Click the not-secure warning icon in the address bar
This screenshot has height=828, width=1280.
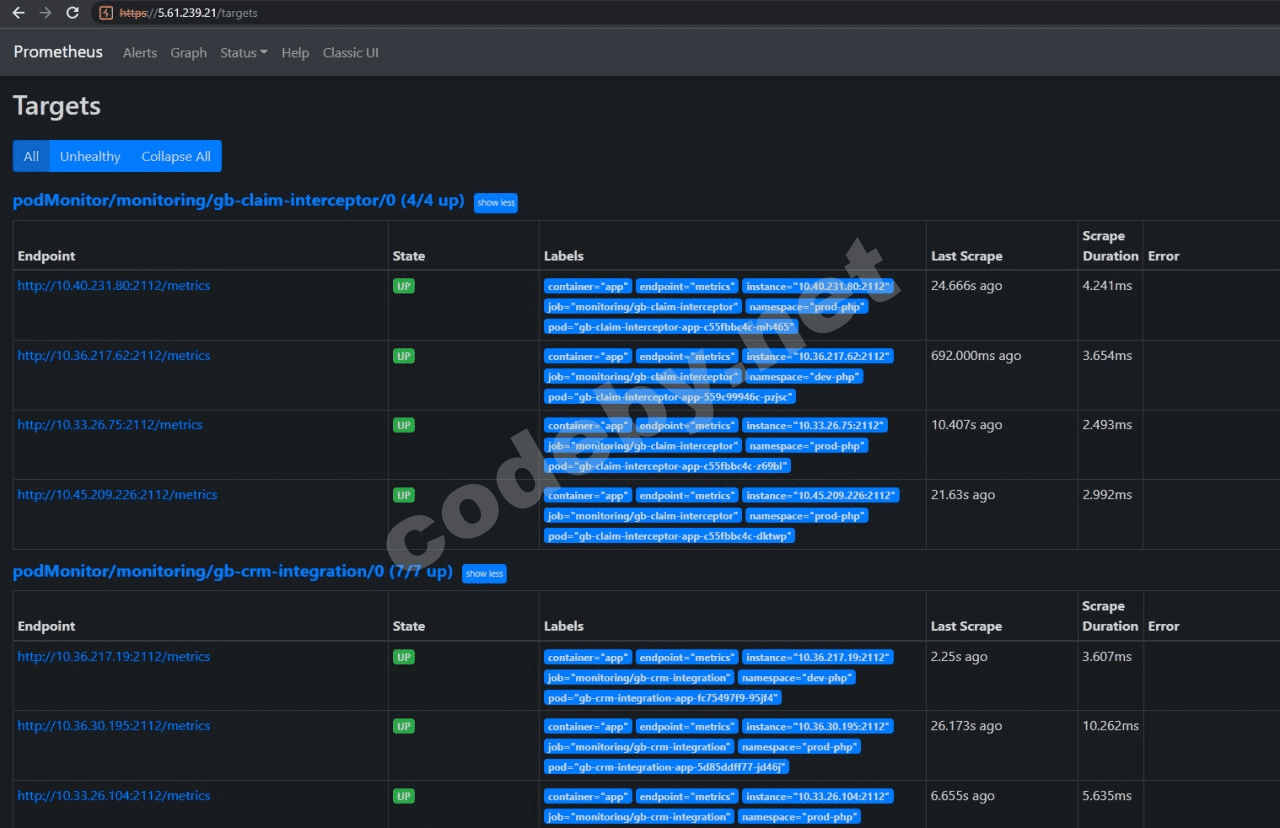click(x=106, y=13)
